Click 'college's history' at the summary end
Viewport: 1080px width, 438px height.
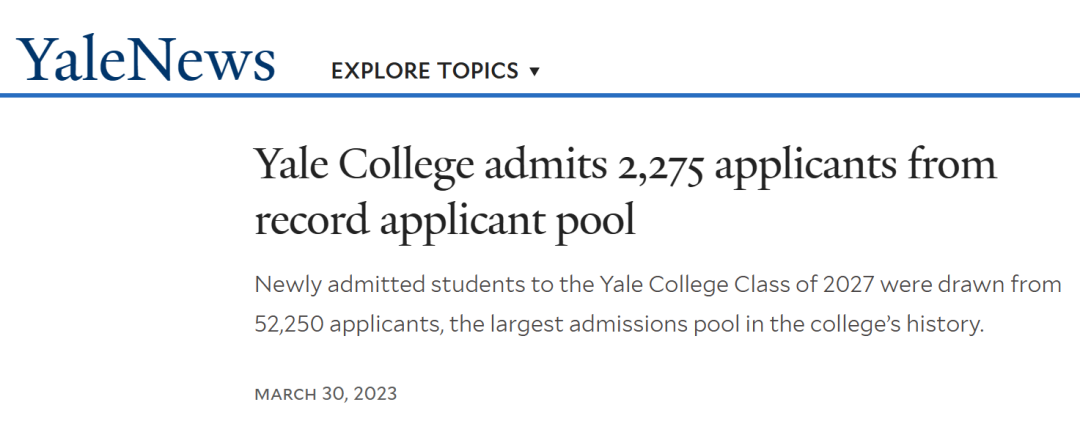click(898, 324)
